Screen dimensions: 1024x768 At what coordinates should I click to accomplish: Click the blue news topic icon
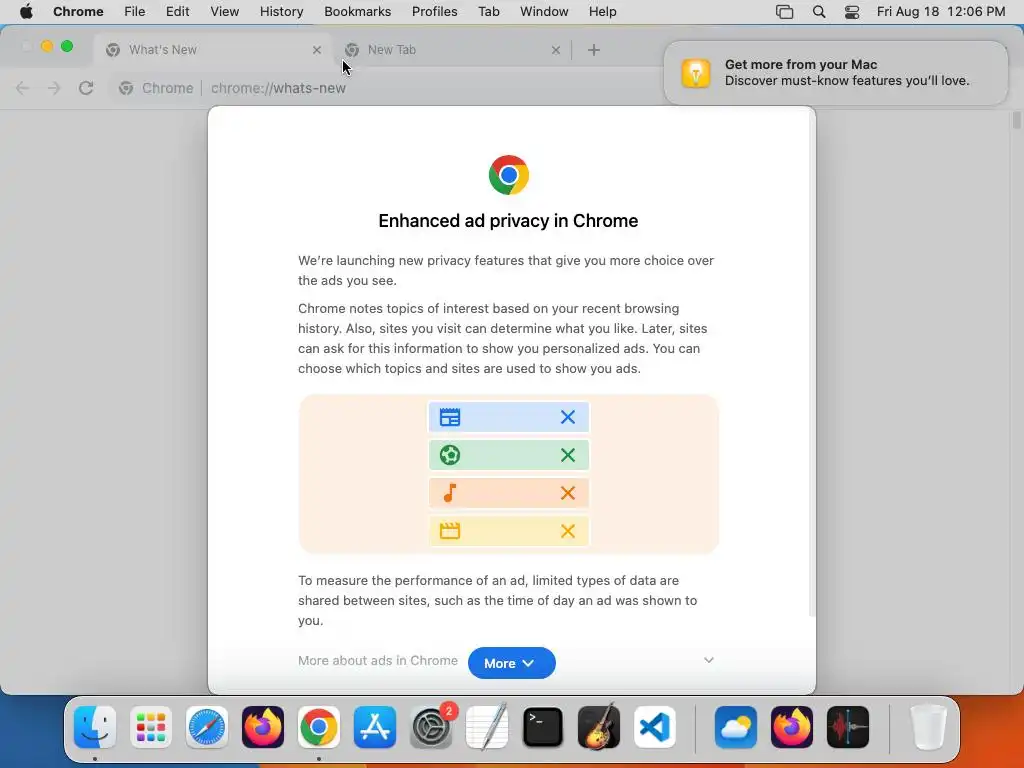[450, 417]
